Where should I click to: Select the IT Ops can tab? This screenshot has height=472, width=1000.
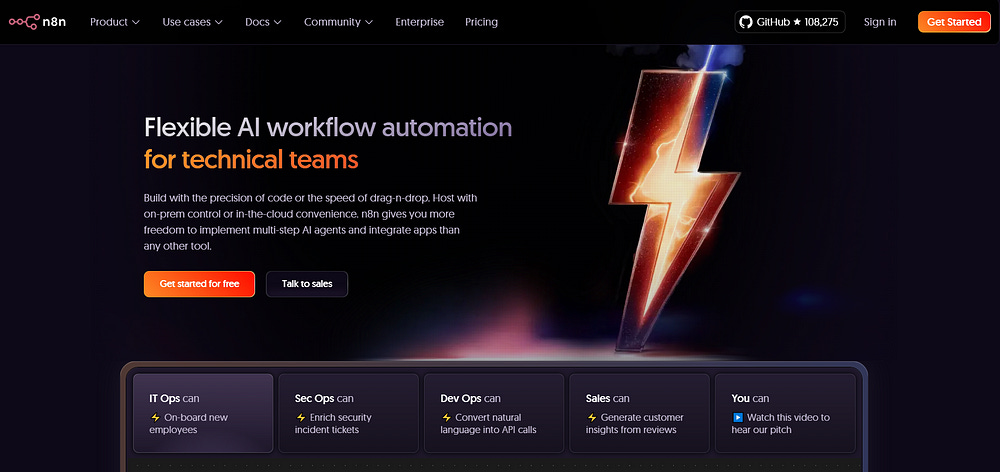(203, 413)
